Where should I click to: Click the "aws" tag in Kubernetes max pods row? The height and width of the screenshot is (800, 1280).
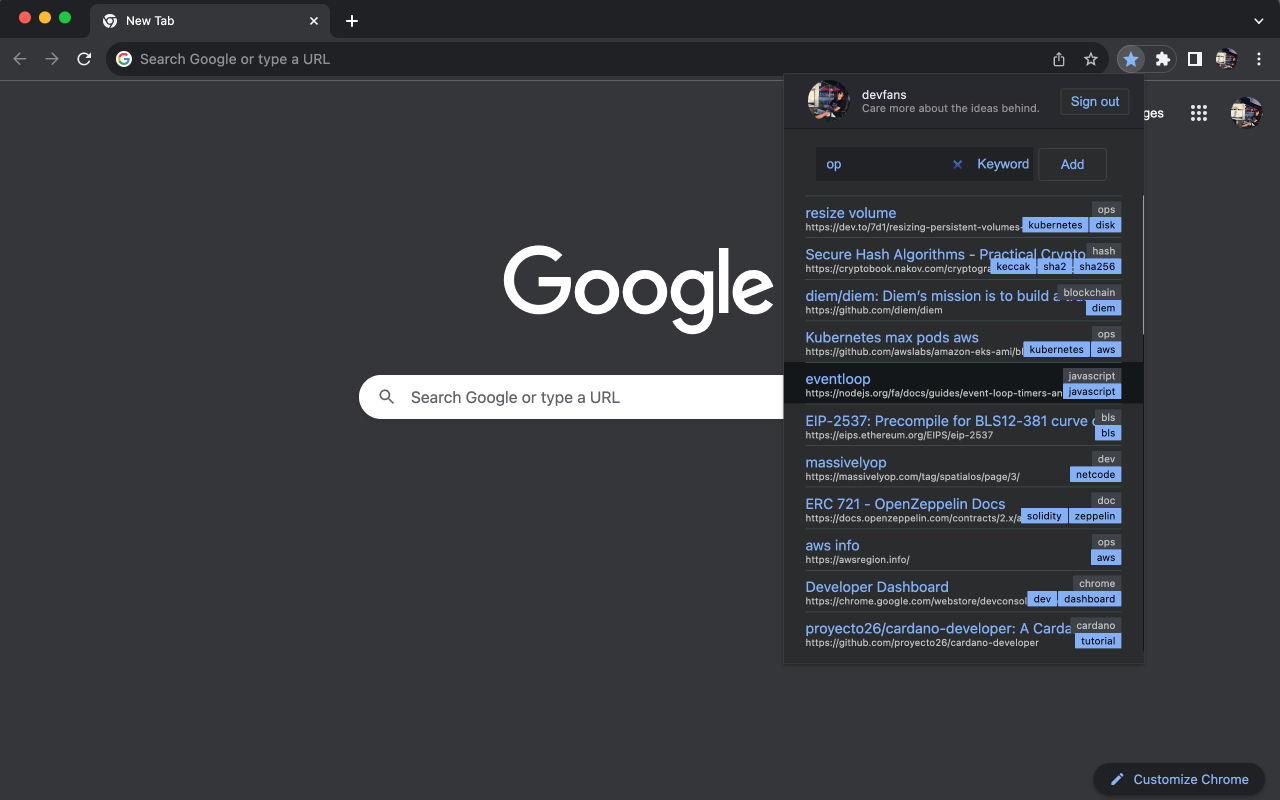(1105, 350)
